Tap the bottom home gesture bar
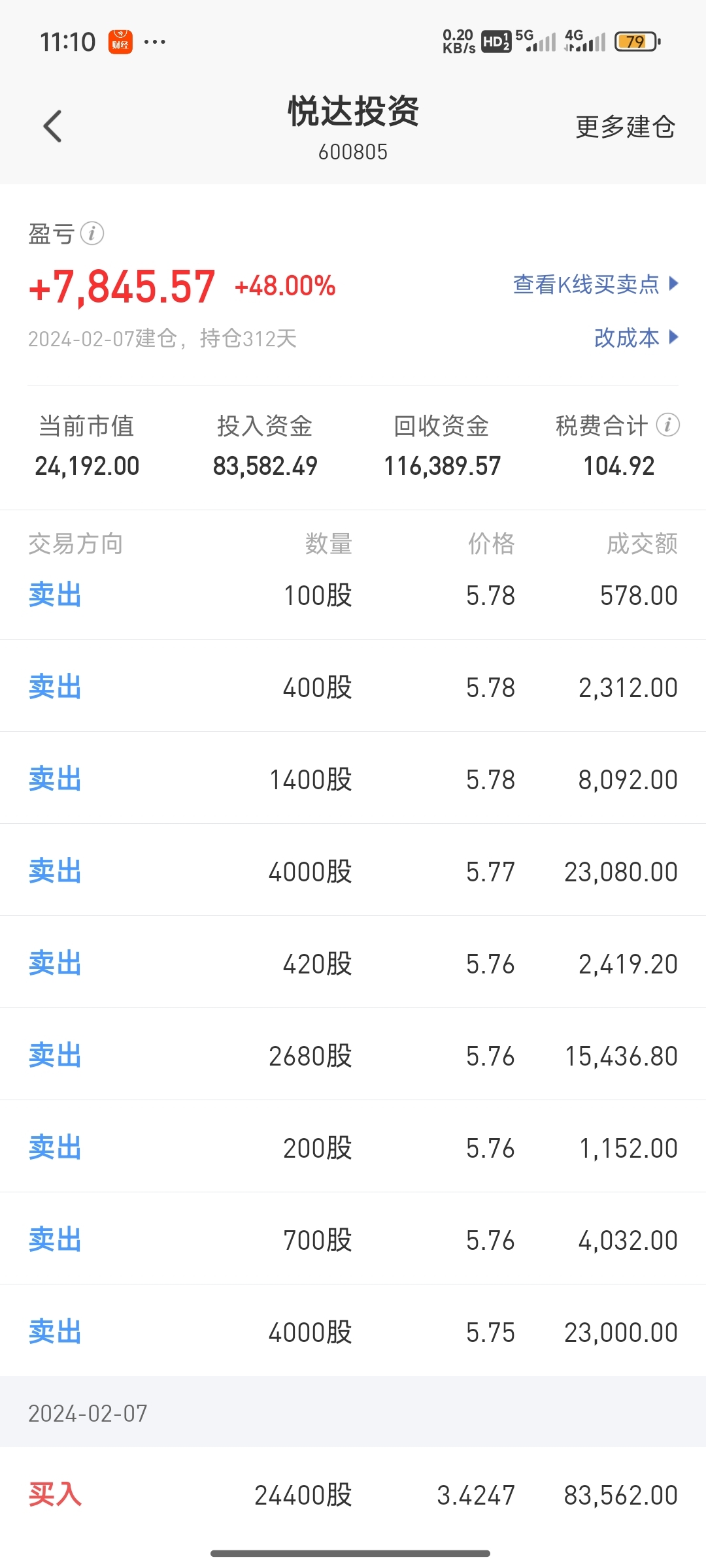 pyautogui.click(x=350, y=1554)
